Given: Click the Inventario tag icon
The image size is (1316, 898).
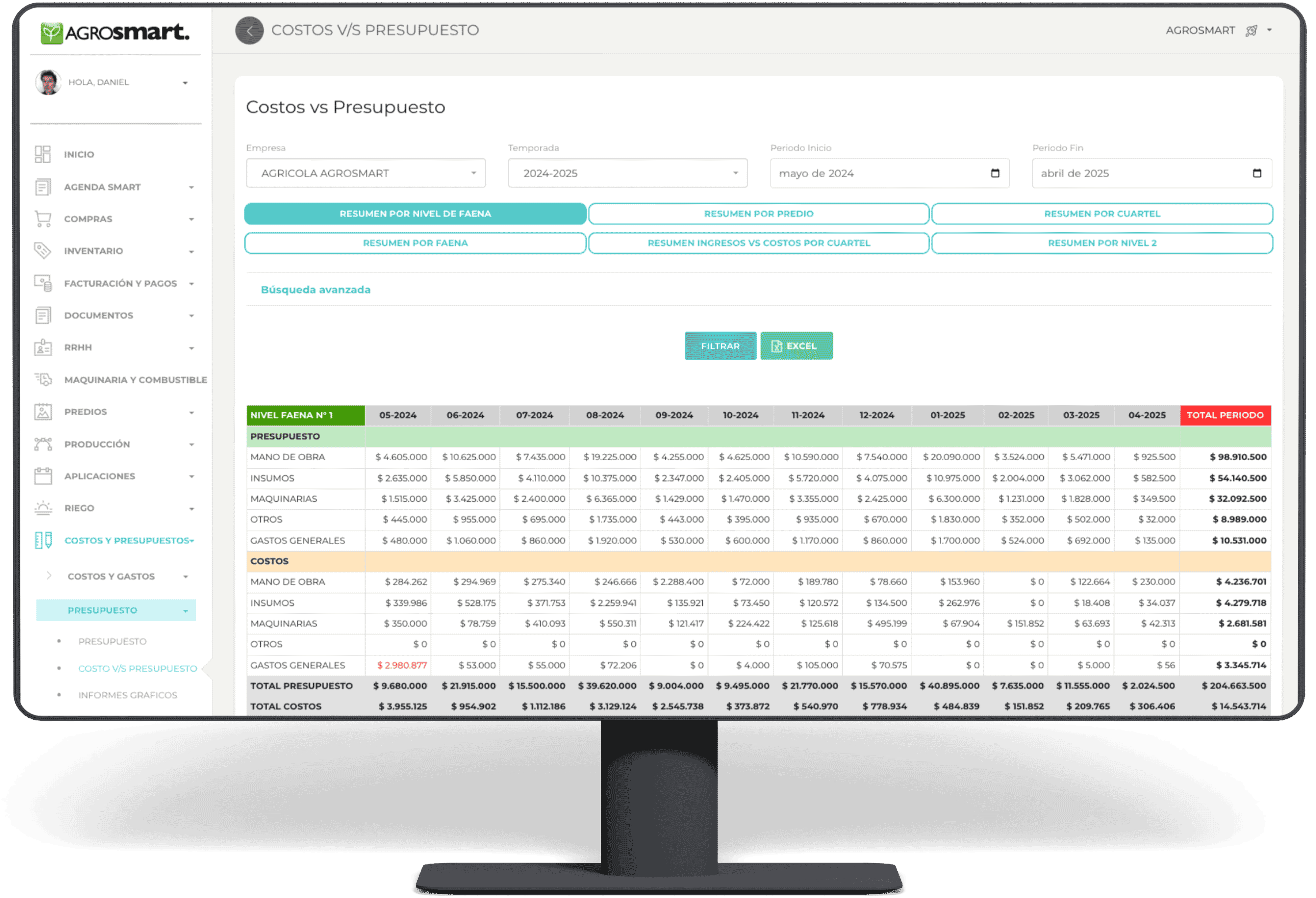Looking at the screenshot, I should [x=42, y=250].
